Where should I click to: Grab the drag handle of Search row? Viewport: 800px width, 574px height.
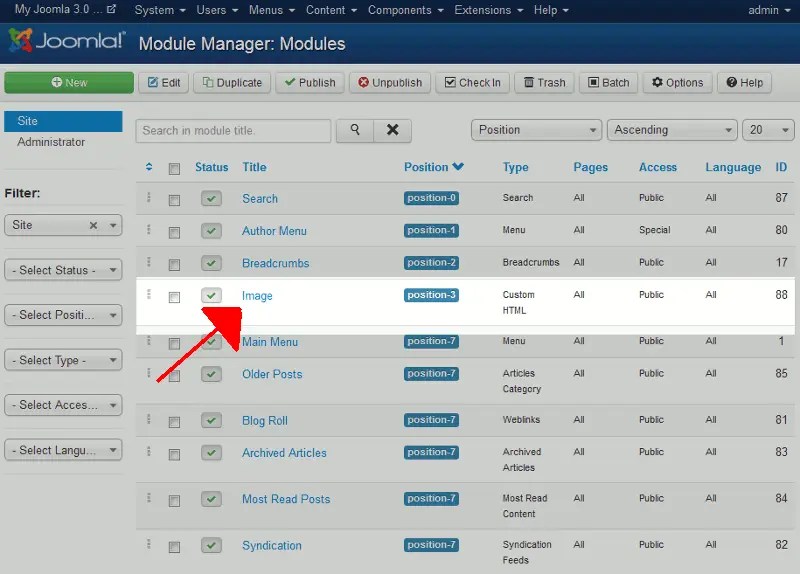coord(149,197)
